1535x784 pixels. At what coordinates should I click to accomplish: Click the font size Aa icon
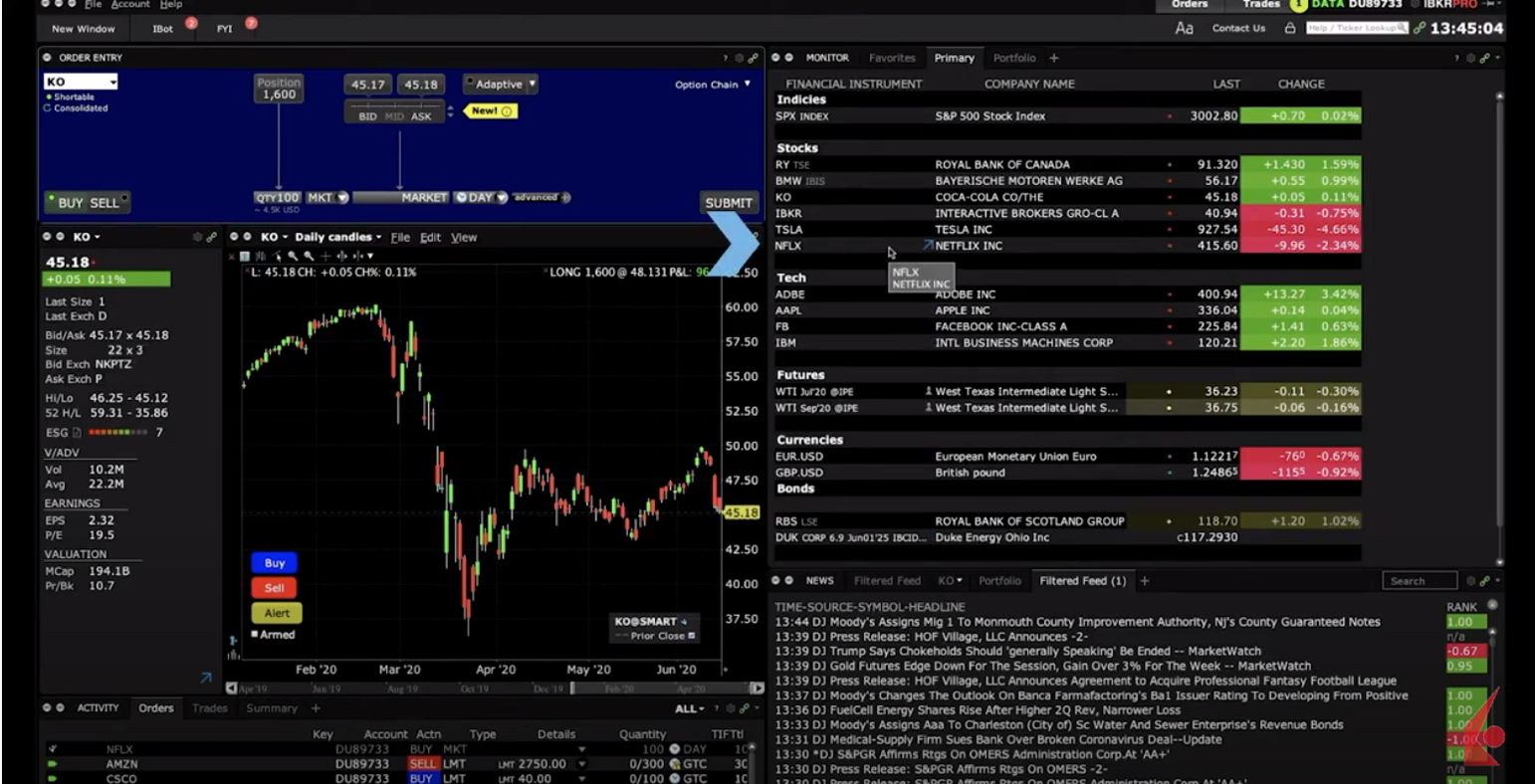point(1184,28)
